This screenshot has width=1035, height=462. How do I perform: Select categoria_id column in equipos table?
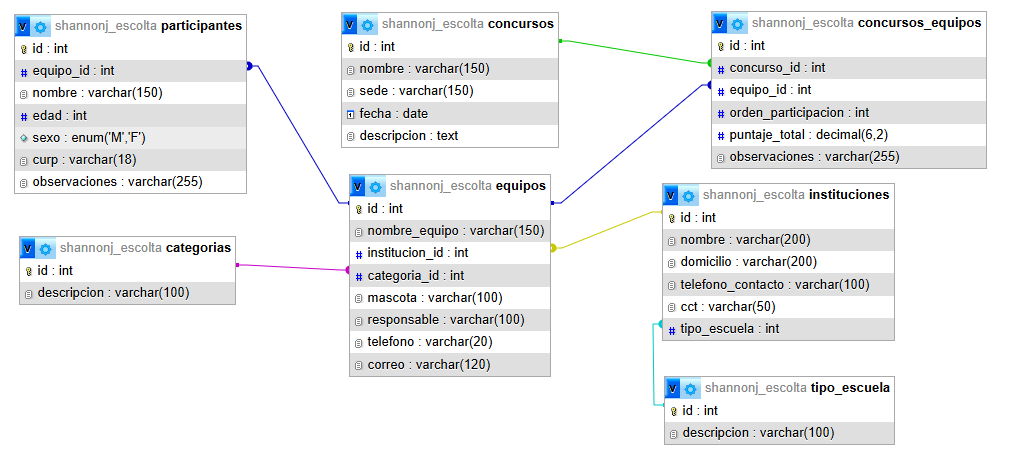[450, 275]
